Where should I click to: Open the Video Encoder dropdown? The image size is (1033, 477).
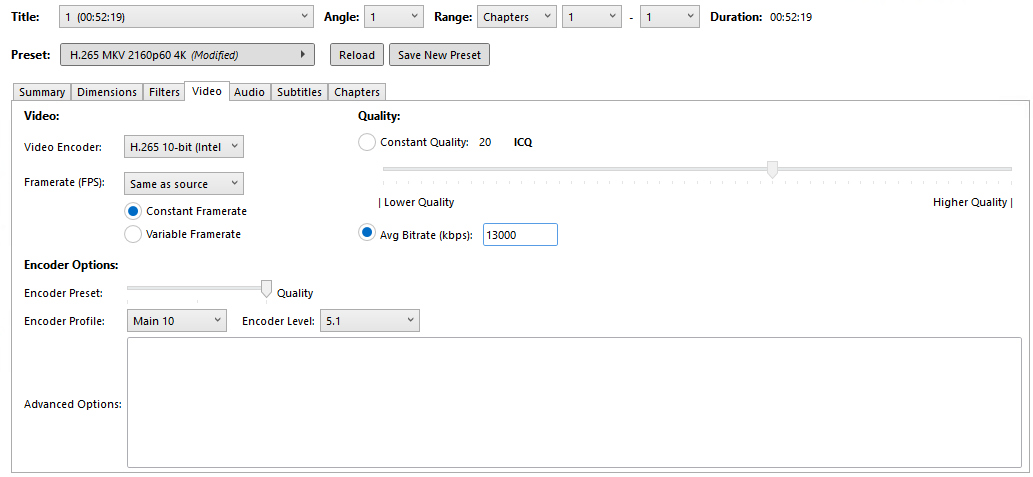coord(184,147)
